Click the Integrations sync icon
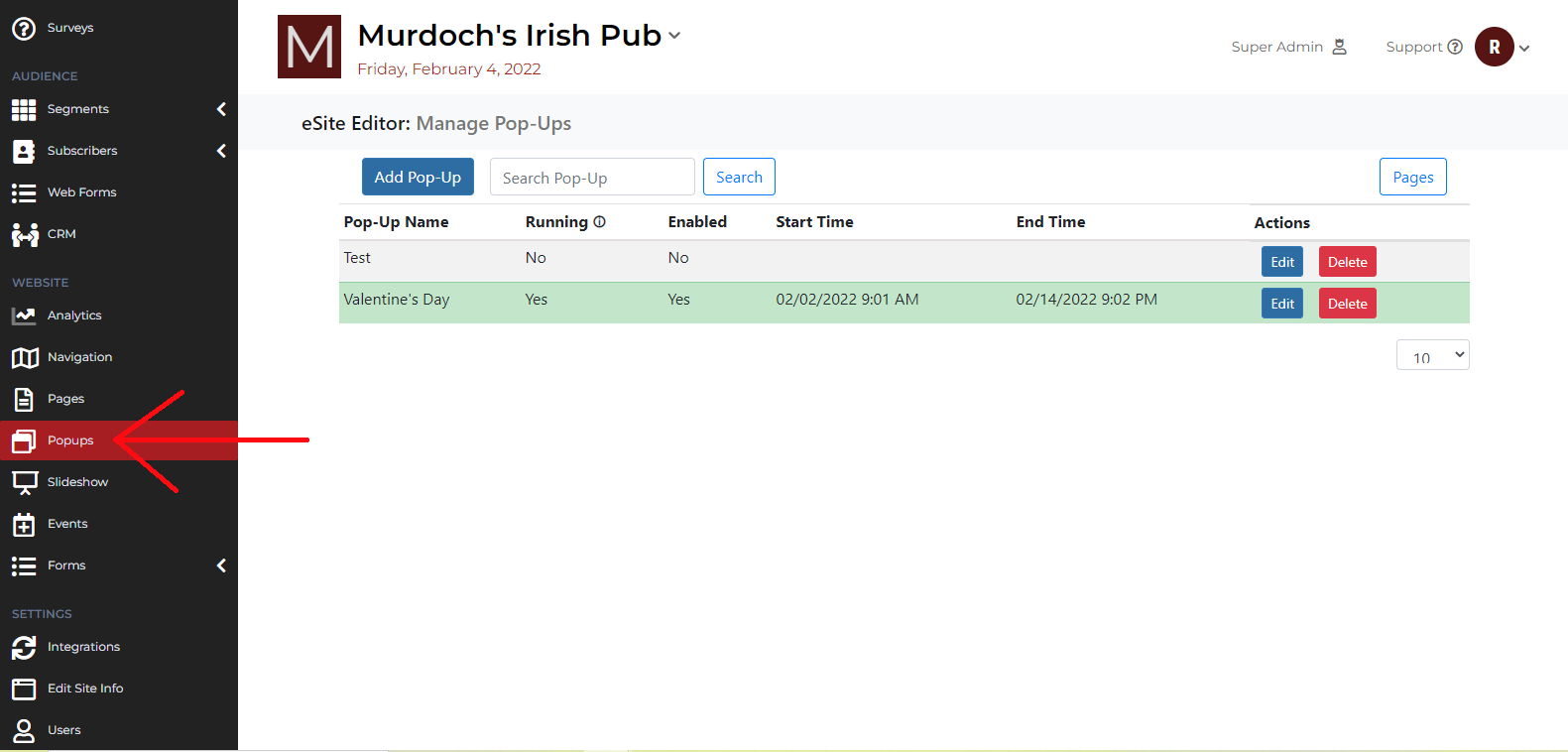Viewport: 1568px width, 752px height. (24, 648)
